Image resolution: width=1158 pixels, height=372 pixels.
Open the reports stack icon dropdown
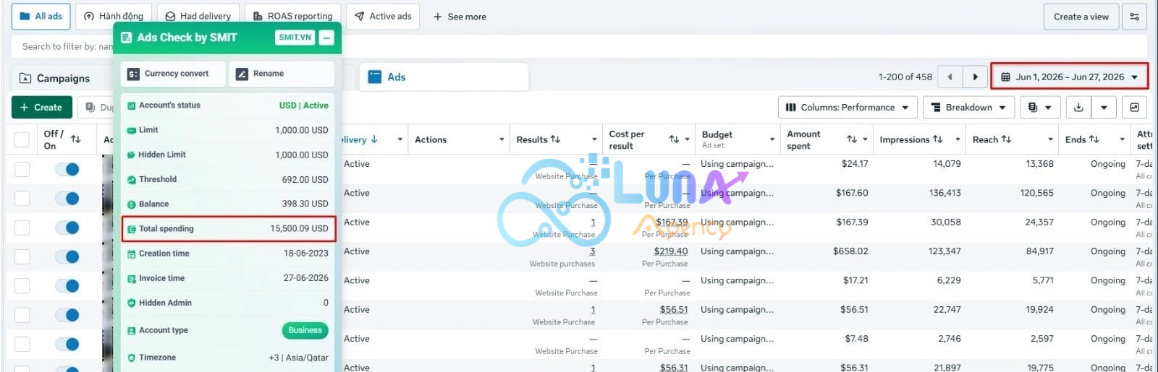(1041, 107)
